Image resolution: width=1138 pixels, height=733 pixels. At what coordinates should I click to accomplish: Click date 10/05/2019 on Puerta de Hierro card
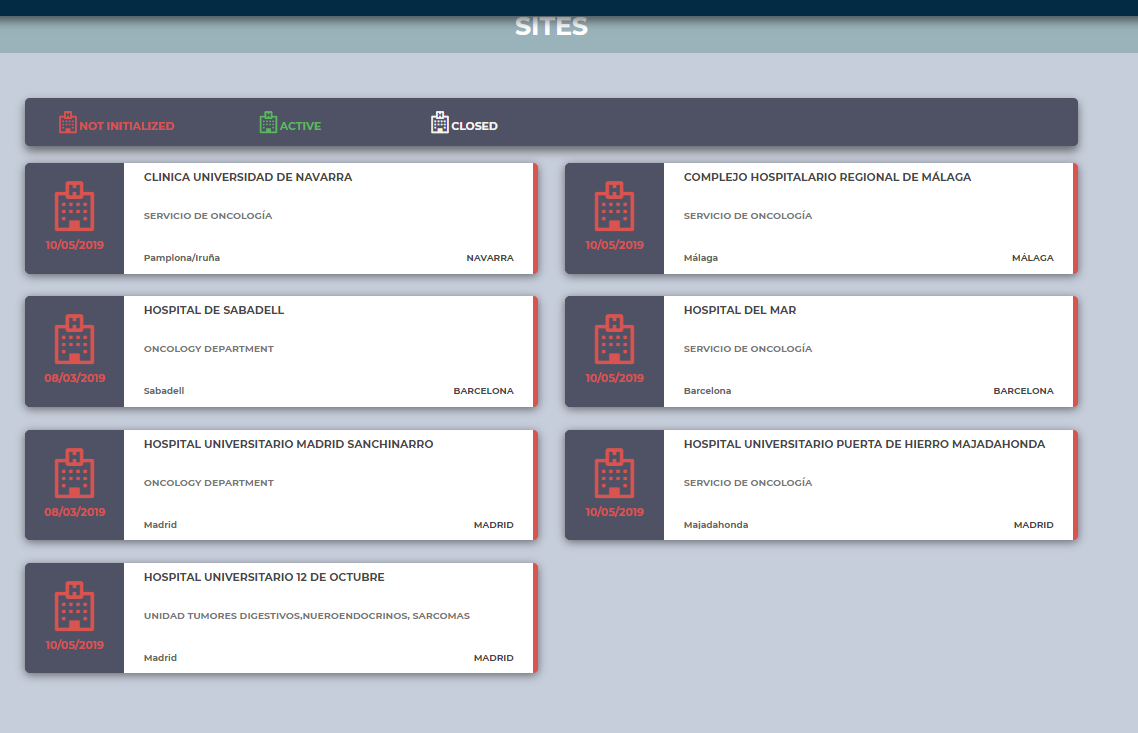pyautogui.click(x=615, y=512)
